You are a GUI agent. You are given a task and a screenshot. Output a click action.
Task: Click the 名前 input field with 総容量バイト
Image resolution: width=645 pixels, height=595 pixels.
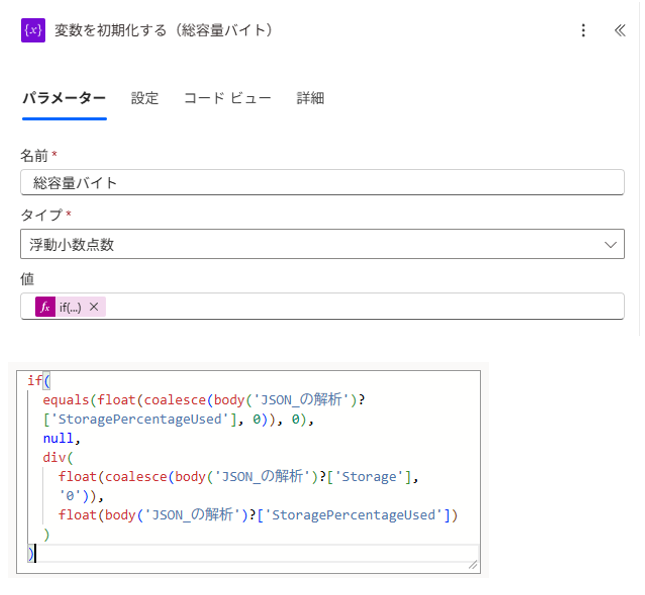[x=322, y=182]
